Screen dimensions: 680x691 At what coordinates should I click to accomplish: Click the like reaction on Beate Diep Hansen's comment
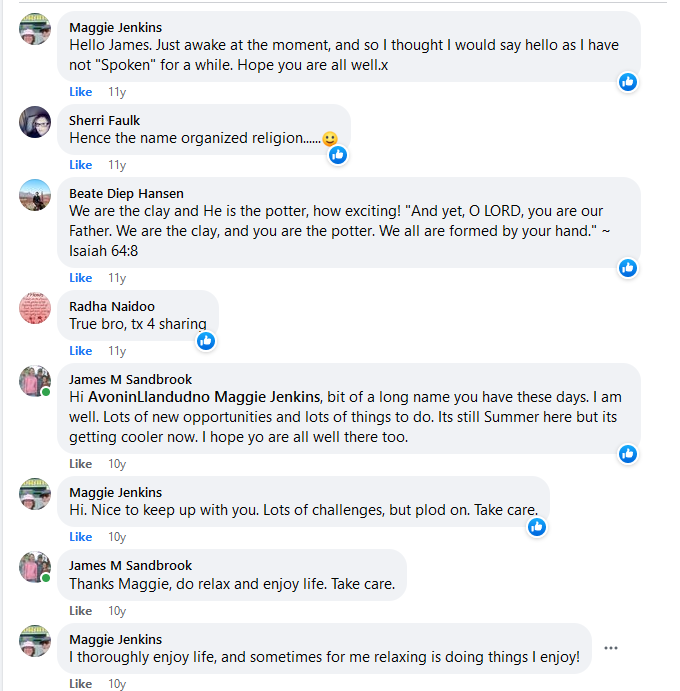point(628,267)
